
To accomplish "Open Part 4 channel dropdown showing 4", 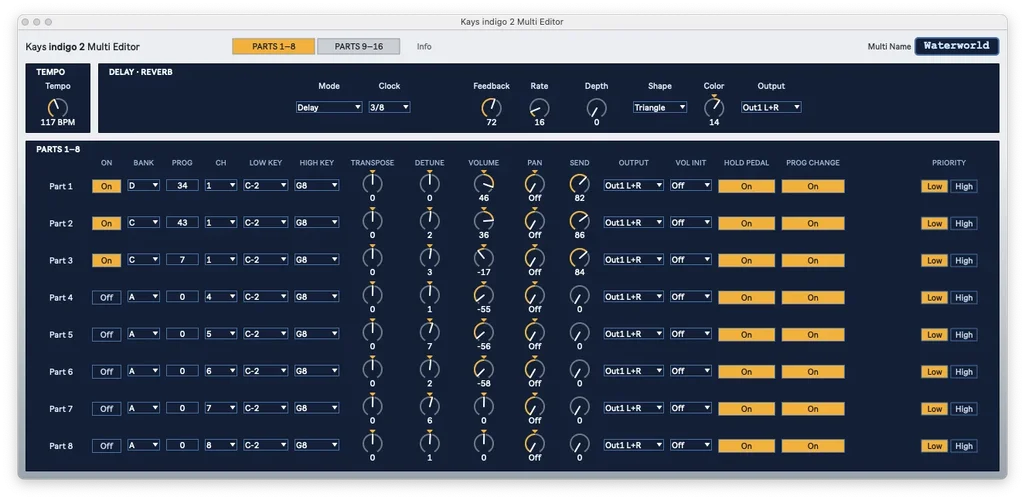I will click(221, 297).
